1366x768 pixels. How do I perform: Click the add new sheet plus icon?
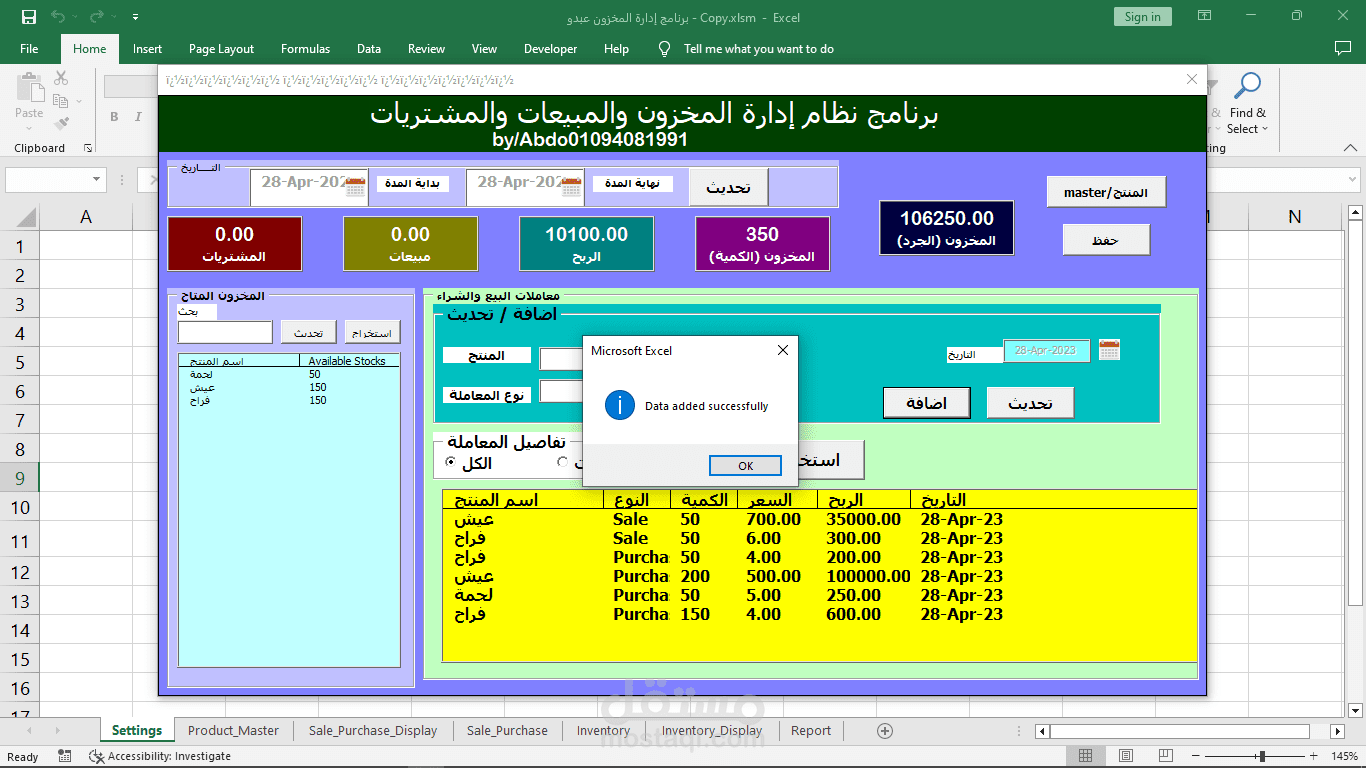coord(884,731)
